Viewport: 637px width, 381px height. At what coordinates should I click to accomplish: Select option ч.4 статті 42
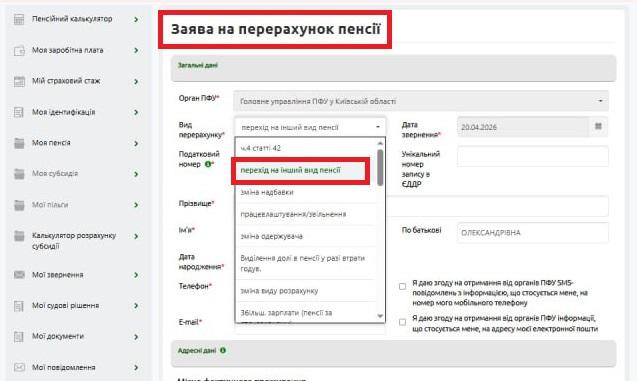[x=306, y=148]
